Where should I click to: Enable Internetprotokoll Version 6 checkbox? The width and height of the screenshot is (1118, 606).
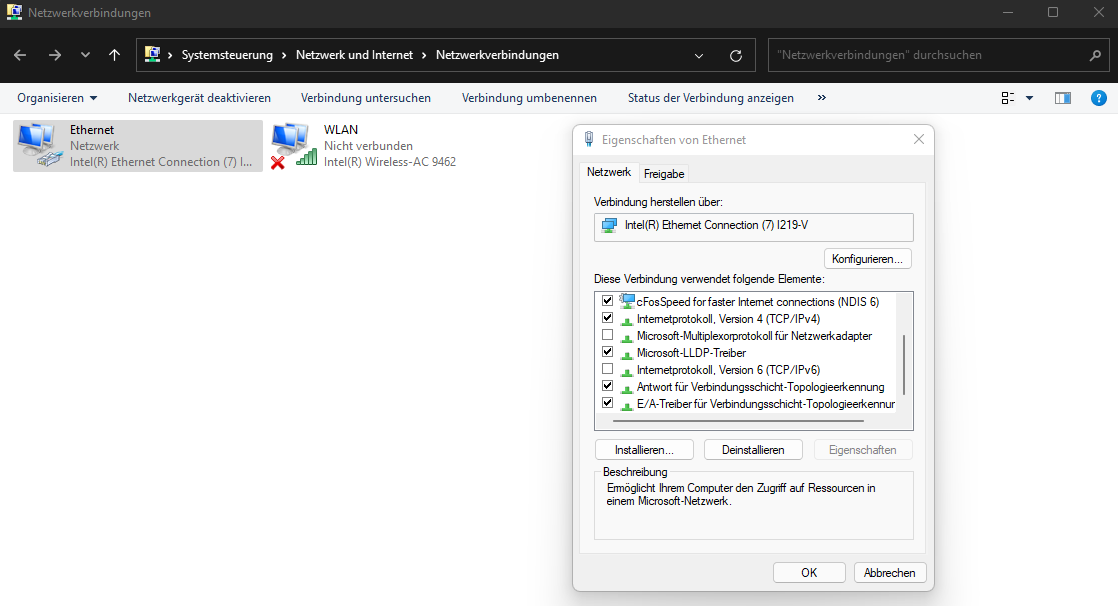point(607,370)
